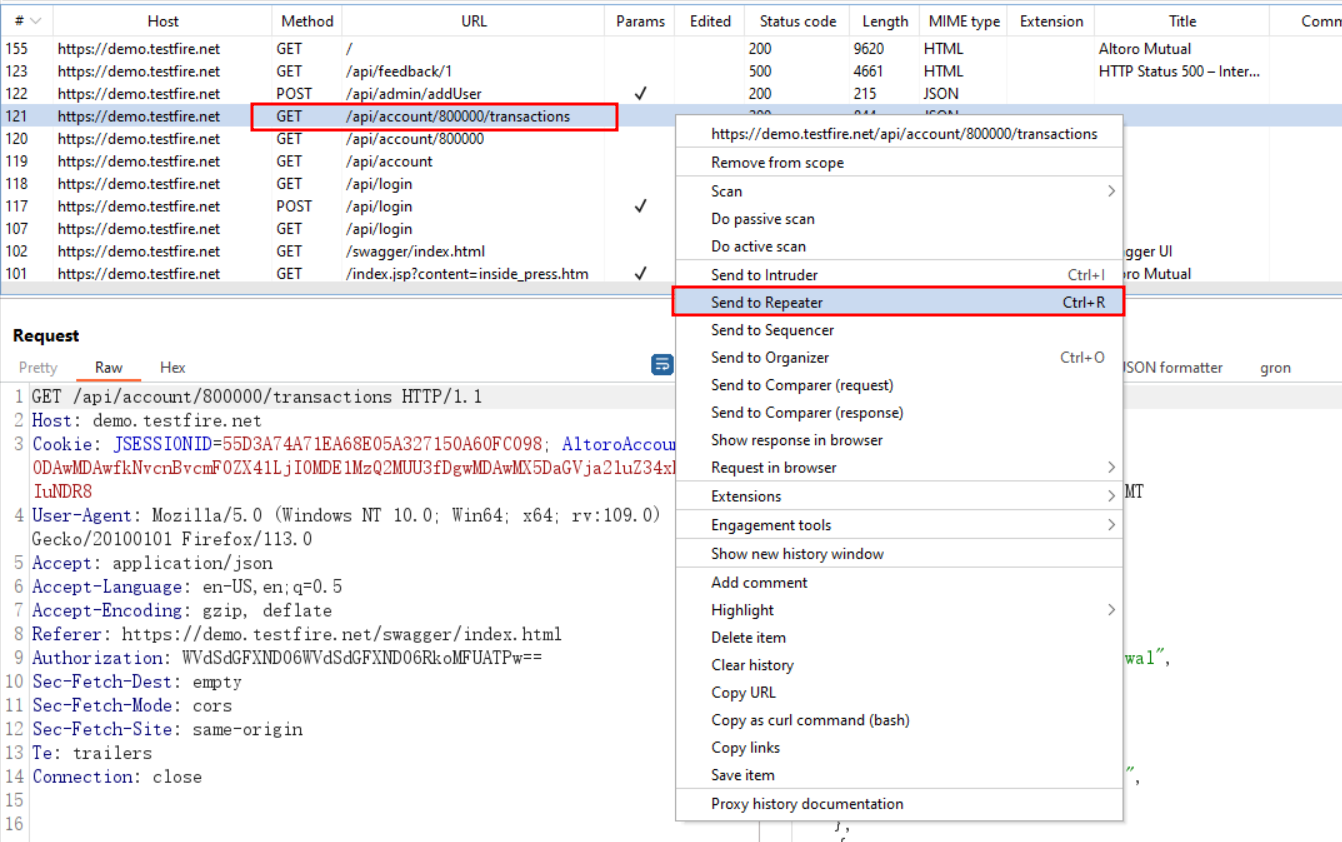
Task: Click the gron response tab
Action: click(1275, 368)
